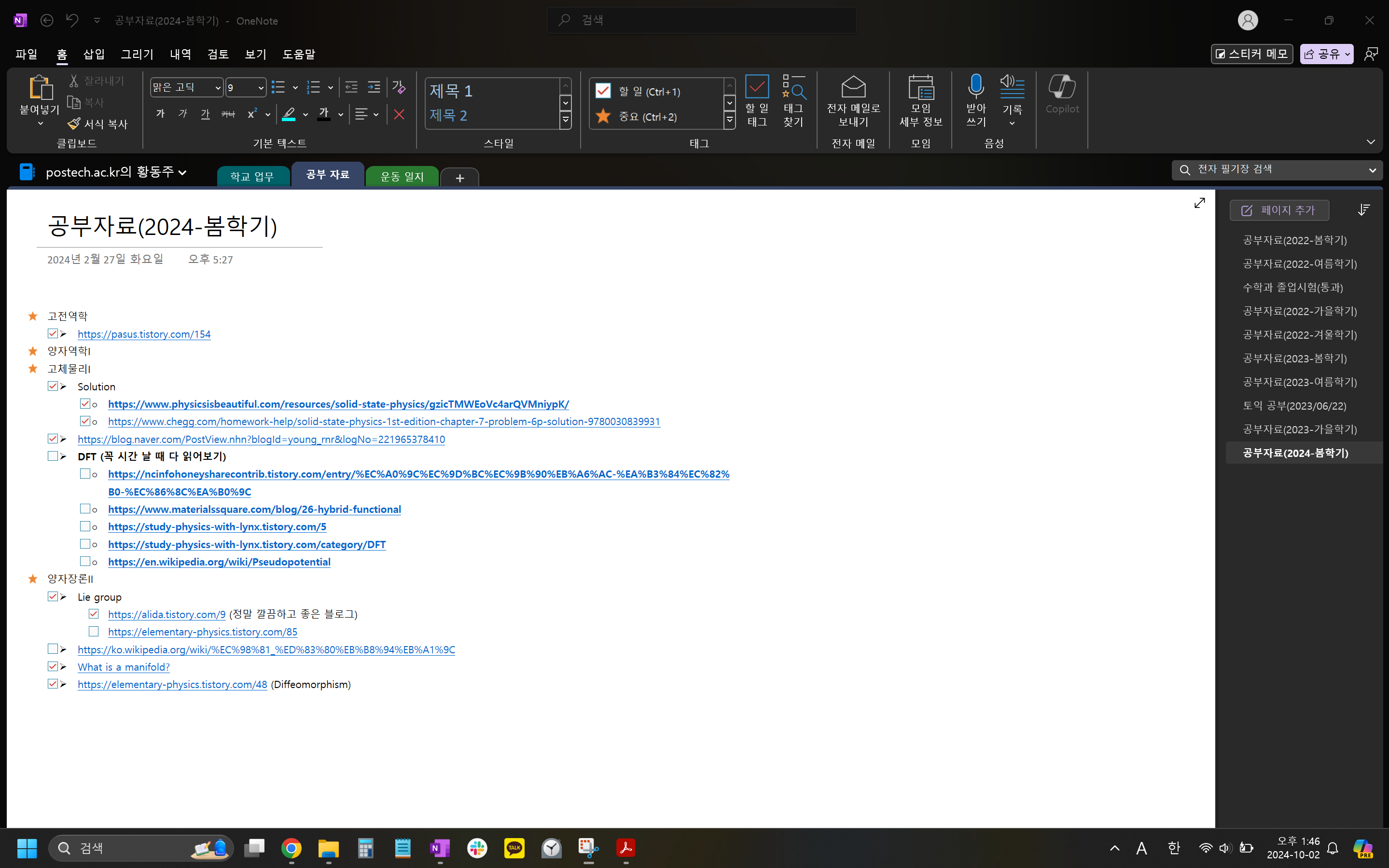
Task: Expand the notebook name dropdown
Action: pos(182,172)
